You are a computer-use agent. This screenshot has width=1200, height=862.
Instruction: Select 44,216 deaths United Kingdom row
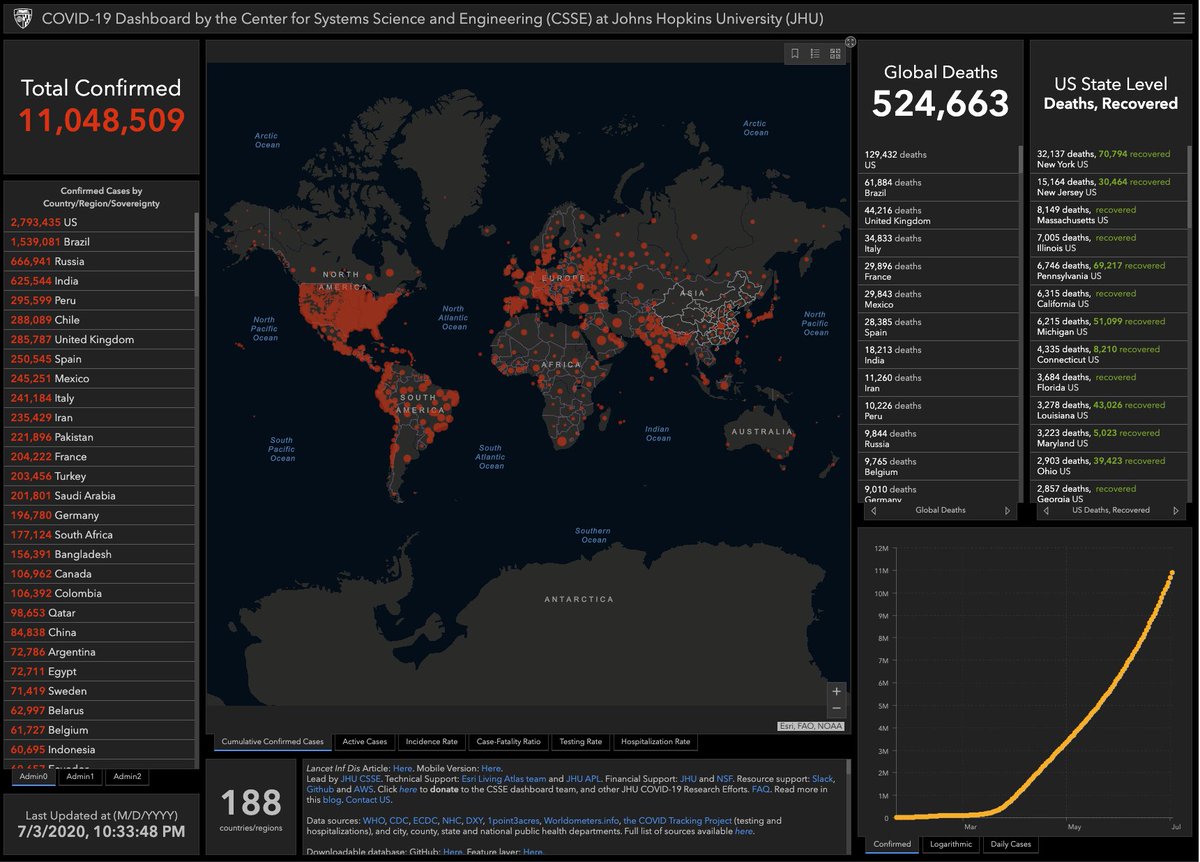(938, 216)
